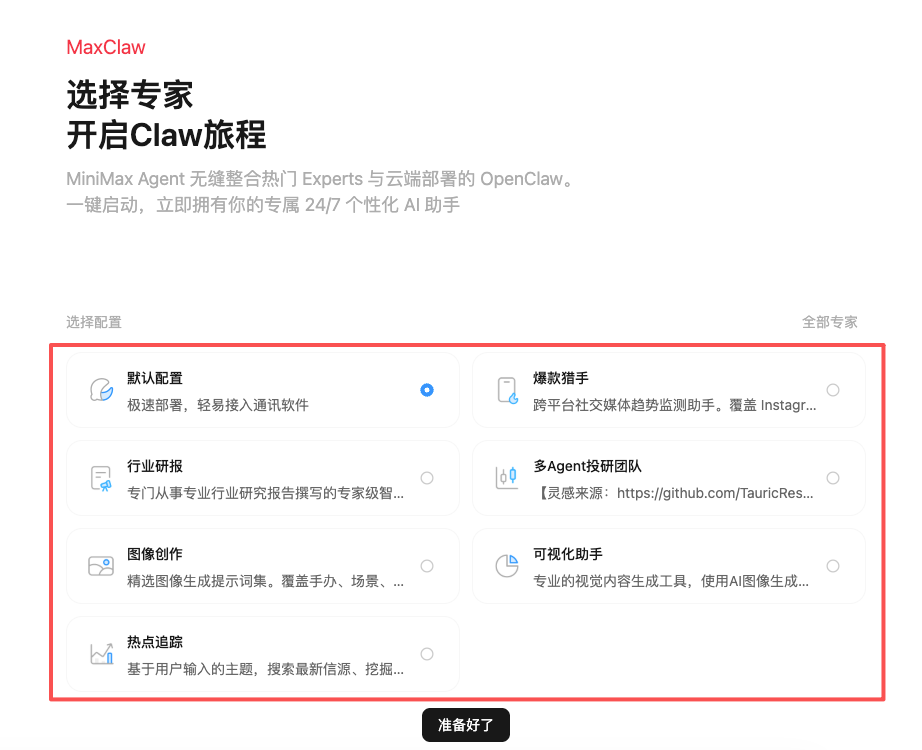Click the 默认配置 pen icon
The image size is (922, 750).
[100, 390]
